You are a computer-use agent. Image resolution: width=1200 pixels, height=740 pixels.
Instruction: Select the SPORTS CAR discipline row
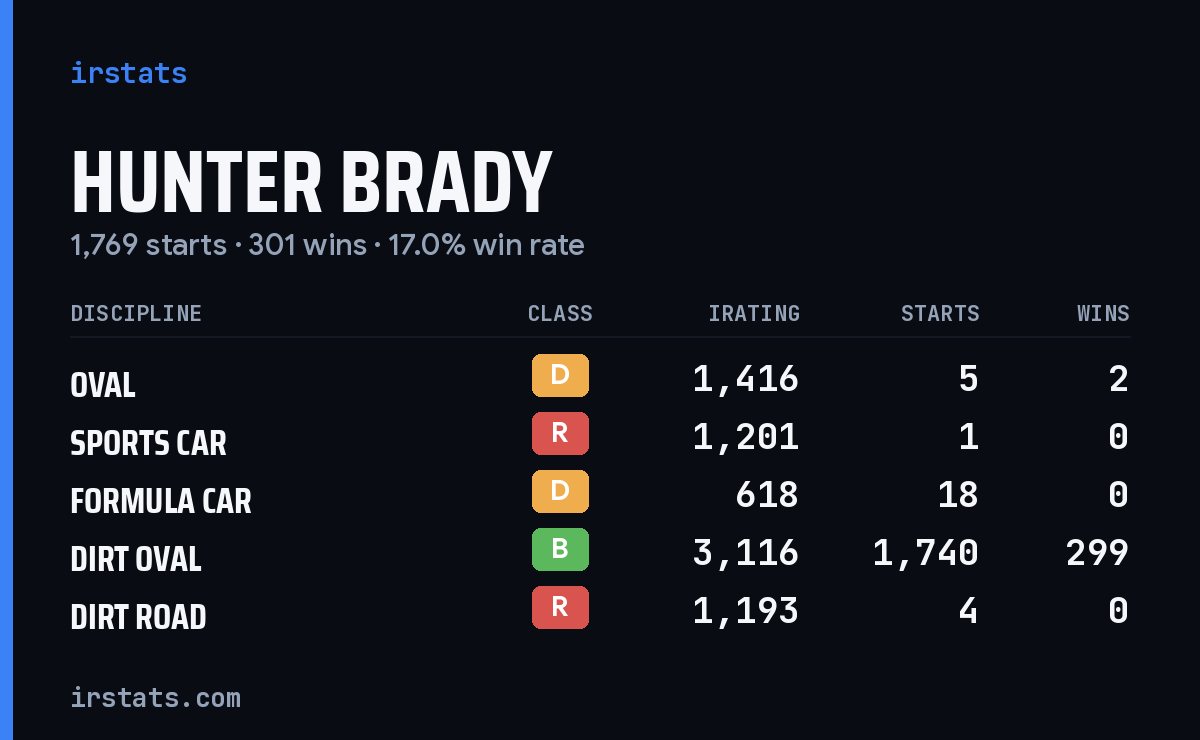(600, 437)
